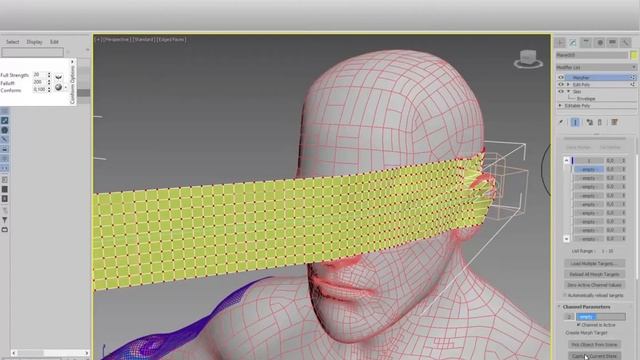Toggle Show End Result under modifier stack
The width and height of the screenshot is (640, 360).
(575, 122)
